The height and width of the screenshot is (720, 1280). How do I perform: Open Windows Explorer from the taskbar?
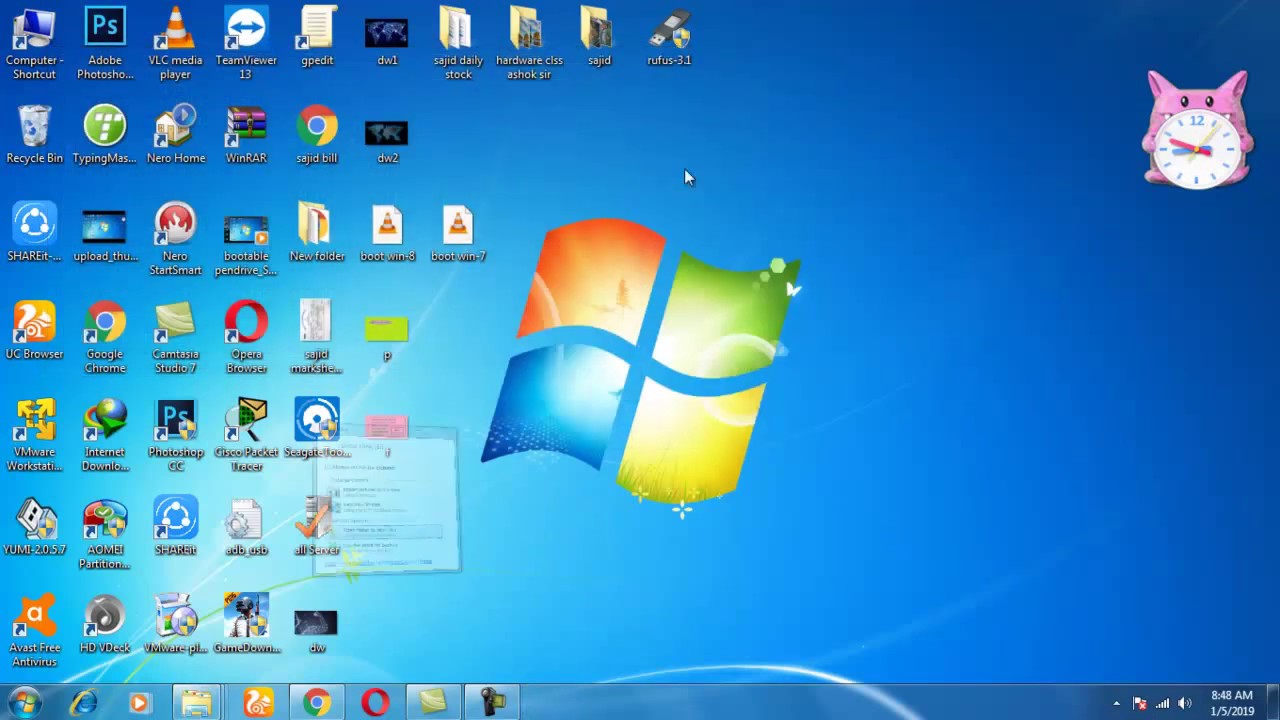(x=198, y=703)
